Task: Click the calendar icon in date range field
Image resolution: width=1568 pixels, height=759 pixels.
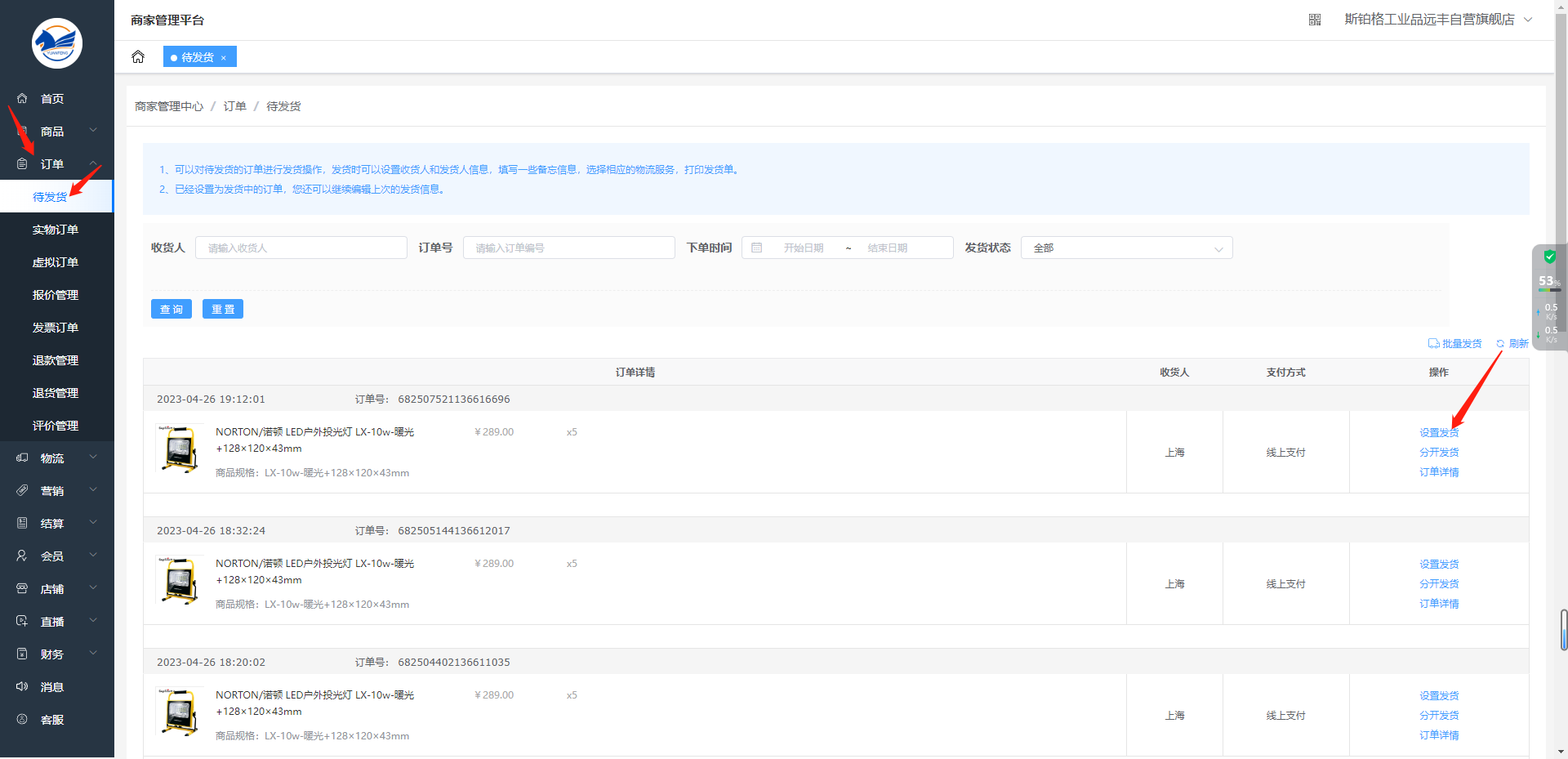Action: click(x=757, y=248)
